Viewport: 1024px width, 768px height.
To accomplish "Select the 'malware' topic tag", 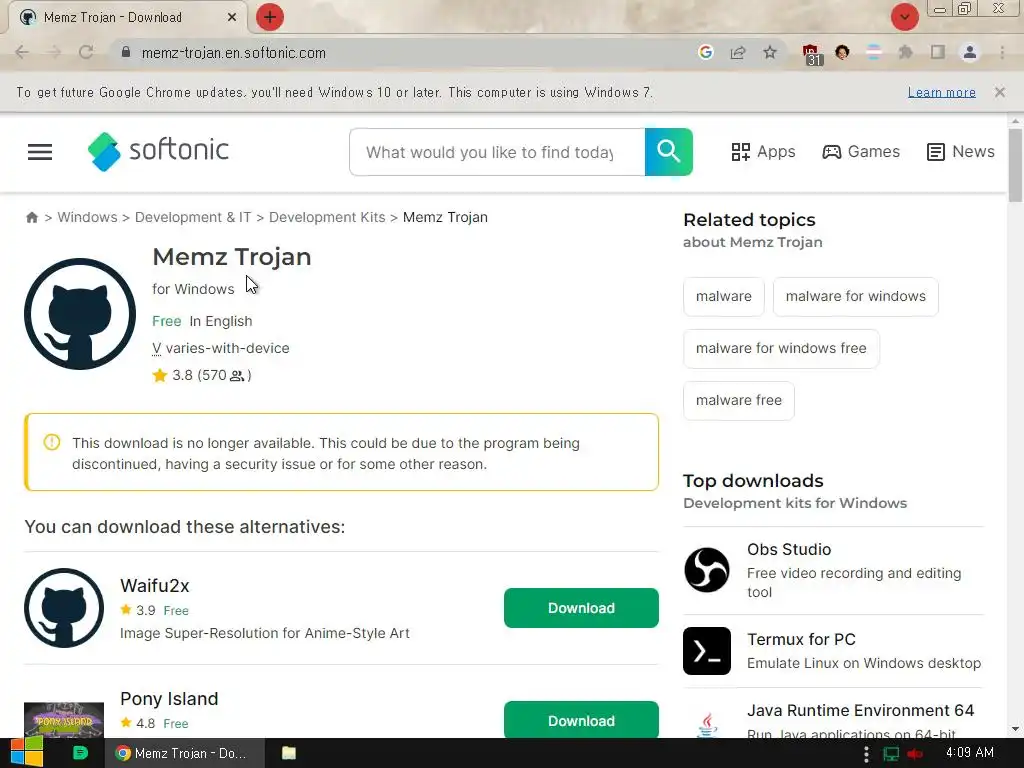I will [724, 296].
